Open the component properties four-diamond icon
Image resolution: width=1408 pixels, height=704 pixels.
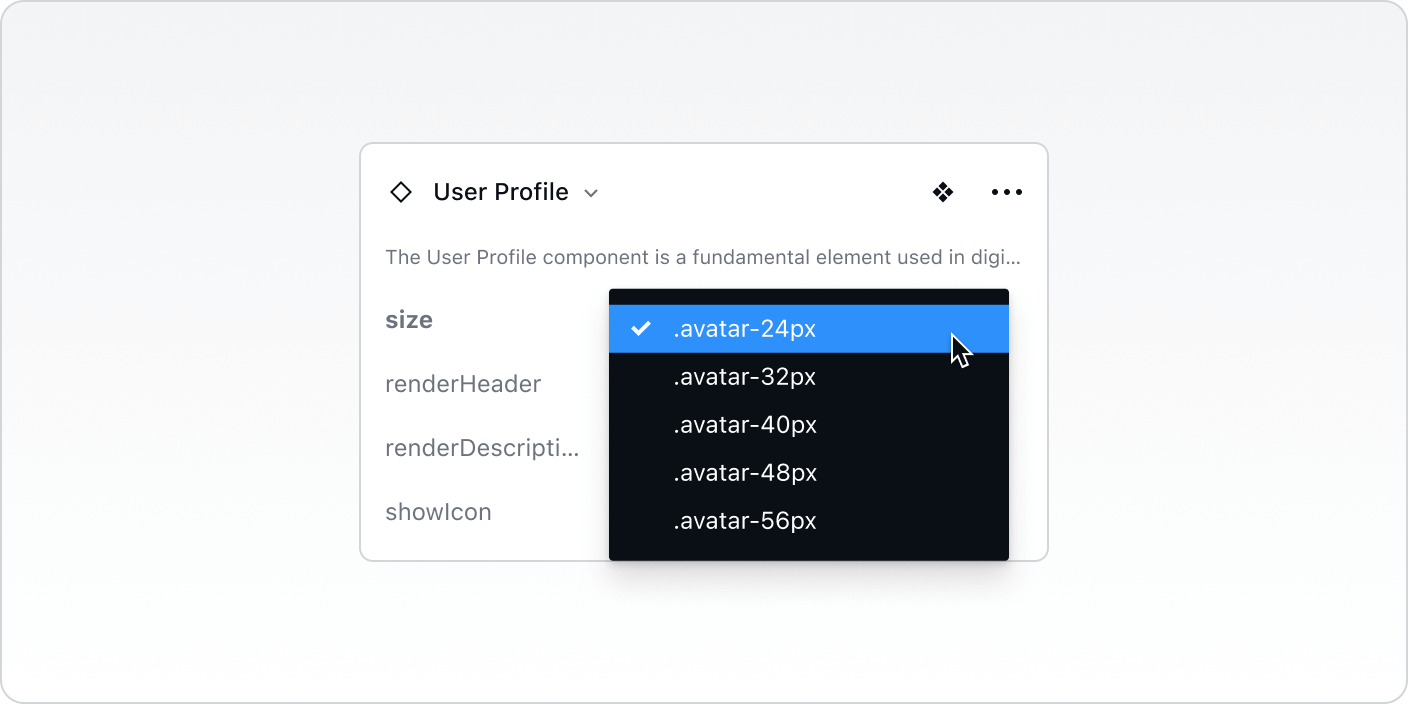tap(942, 191)
